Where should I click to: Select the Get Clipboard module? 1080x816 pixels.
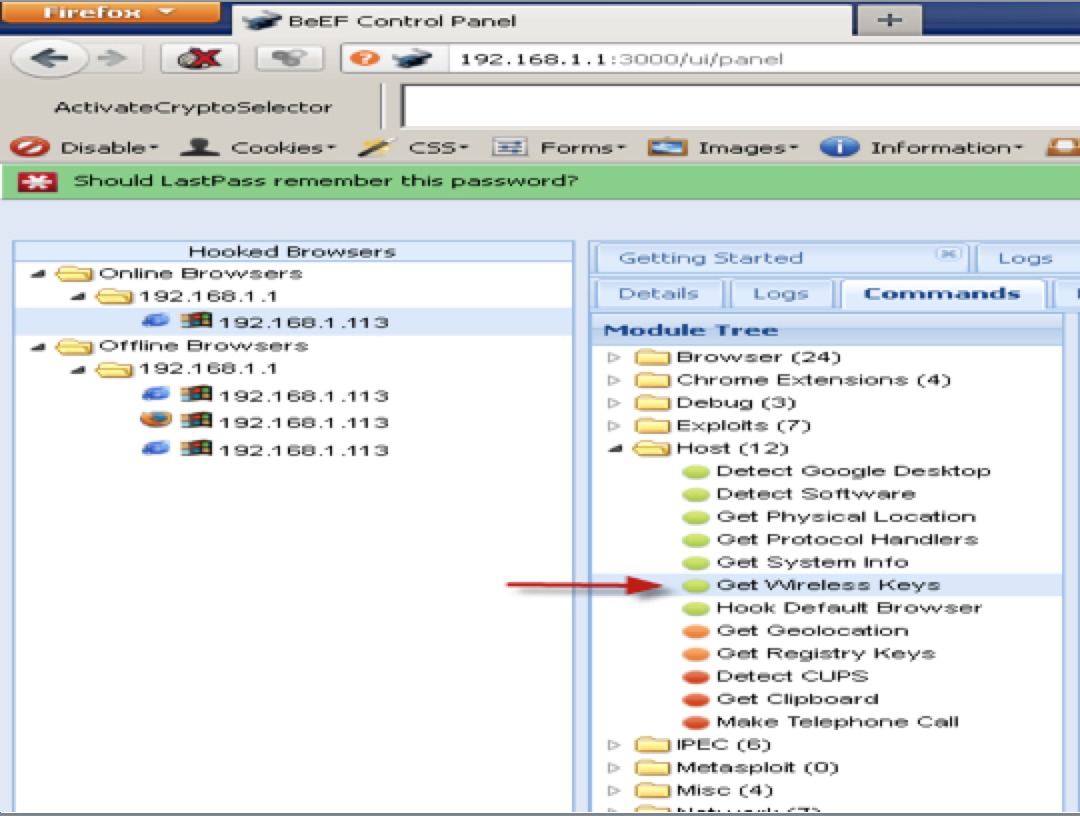(x=797, y=699)
